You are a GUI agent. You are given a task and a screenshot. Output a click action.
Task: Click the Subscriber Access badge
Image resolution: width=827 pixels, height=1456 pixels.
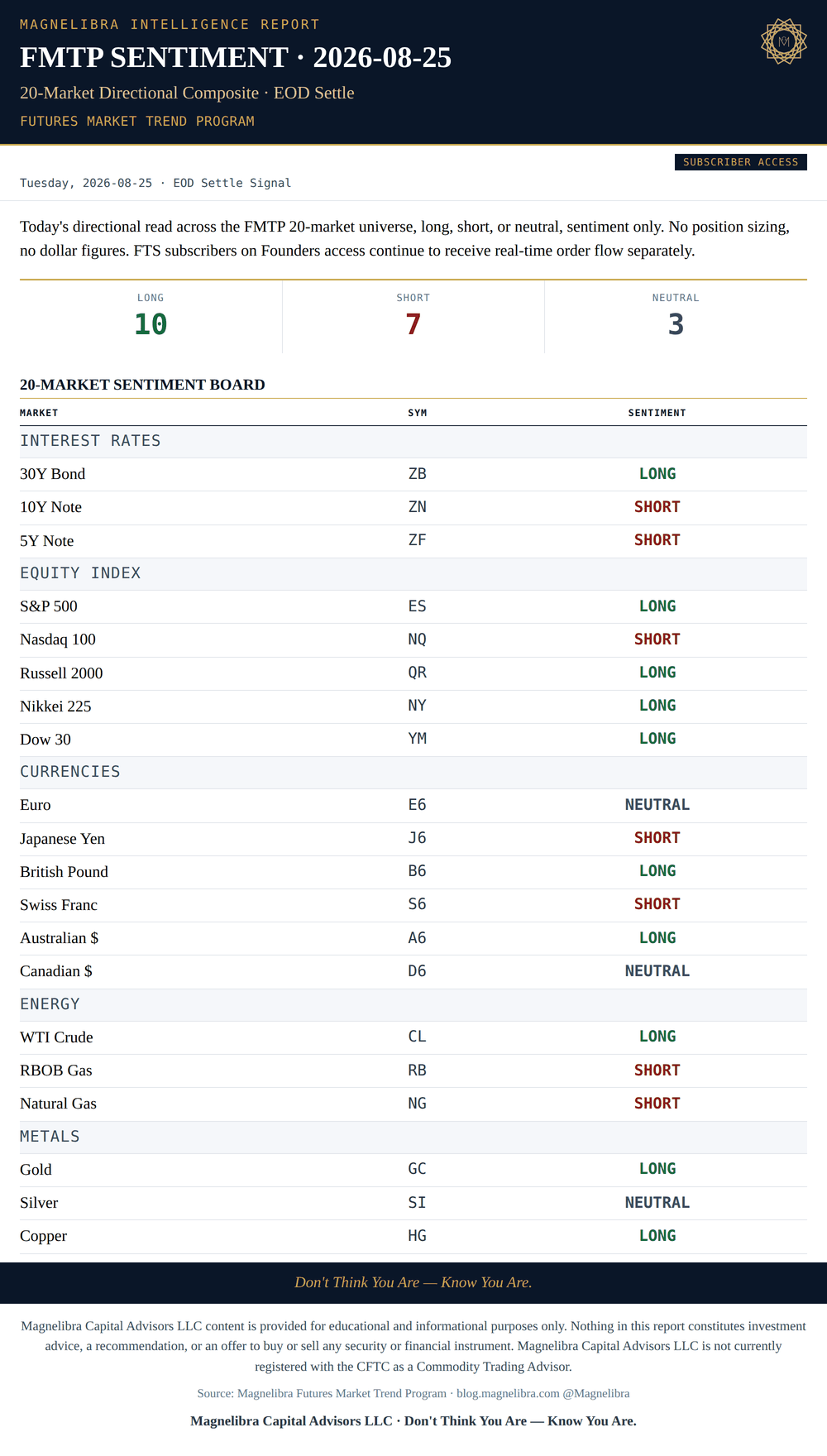click(741, 162)
